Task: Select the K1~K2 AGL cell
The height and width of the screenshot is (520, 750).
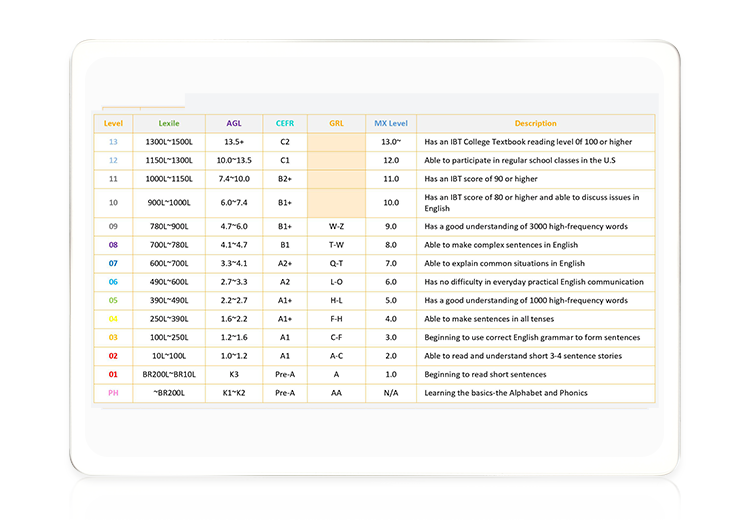Action: [234, 394]
